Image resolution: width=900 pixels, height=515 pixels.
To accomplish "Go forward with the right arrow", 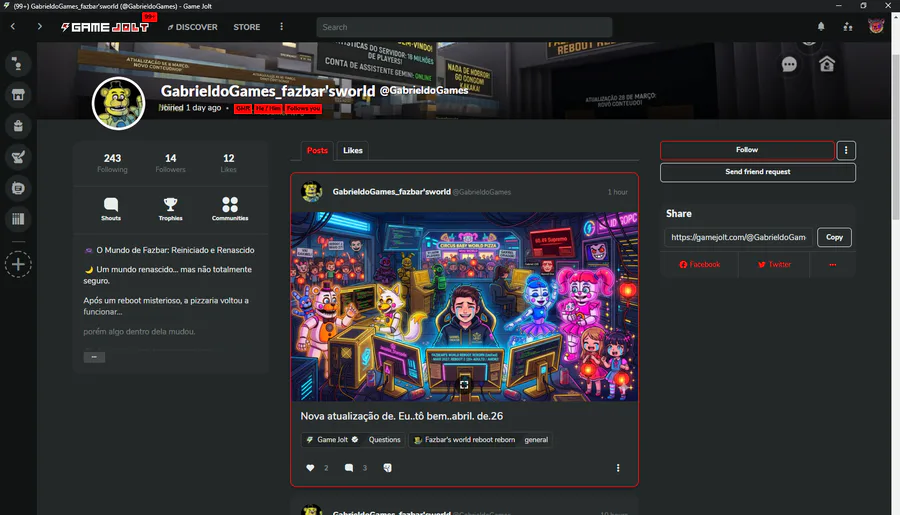I will [x=40, y=26].
